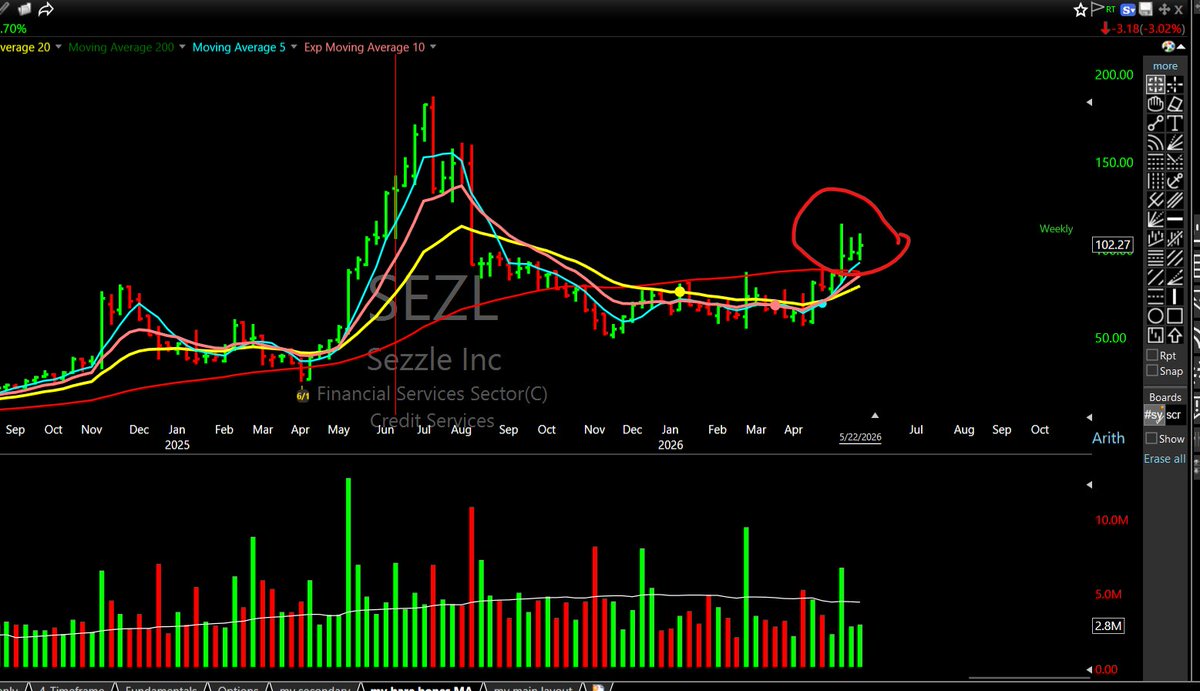
Task: Select the eraser drawing tool
Action: 1175,104
